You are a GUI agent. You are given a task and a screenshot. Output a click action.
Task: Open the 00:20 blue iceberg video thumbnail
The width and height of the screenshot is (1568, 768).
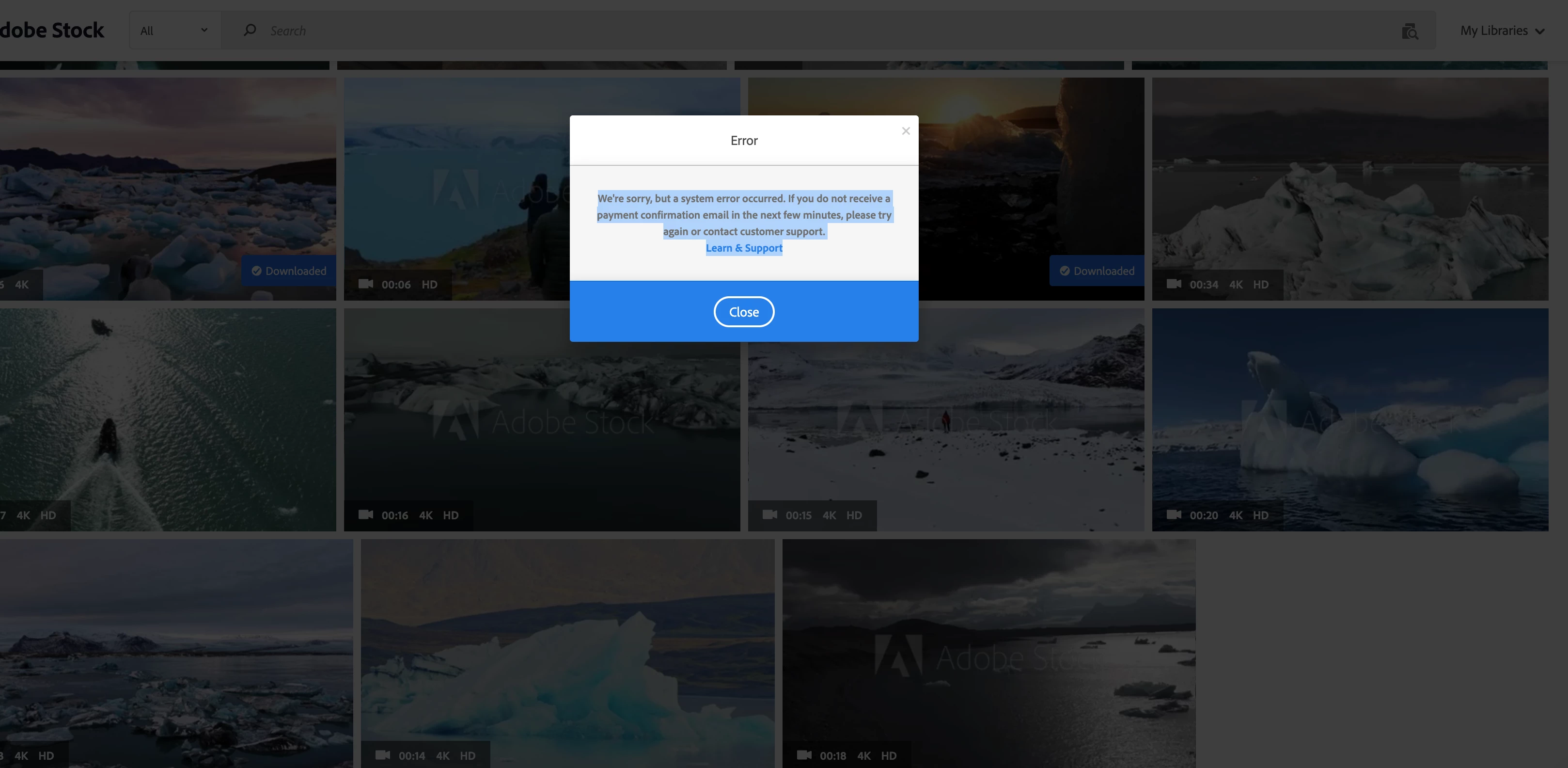click(1349, 414)
